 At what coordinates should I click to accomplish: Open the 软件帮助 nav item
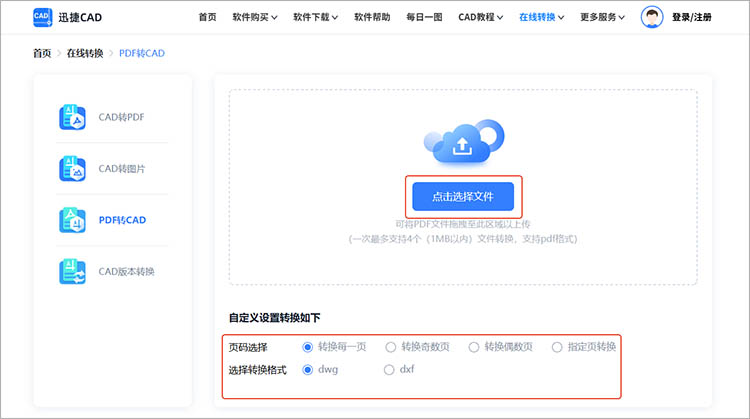(x=372, y=17)
